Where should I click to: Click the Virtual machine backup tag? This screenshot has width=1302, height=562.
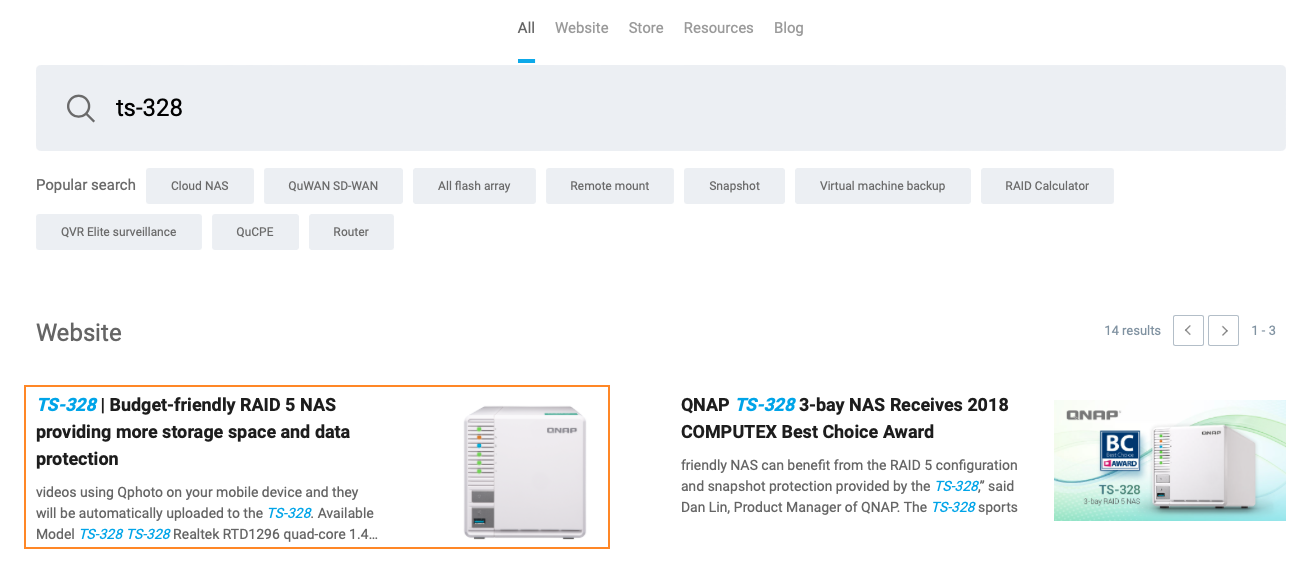coord(882,186)
